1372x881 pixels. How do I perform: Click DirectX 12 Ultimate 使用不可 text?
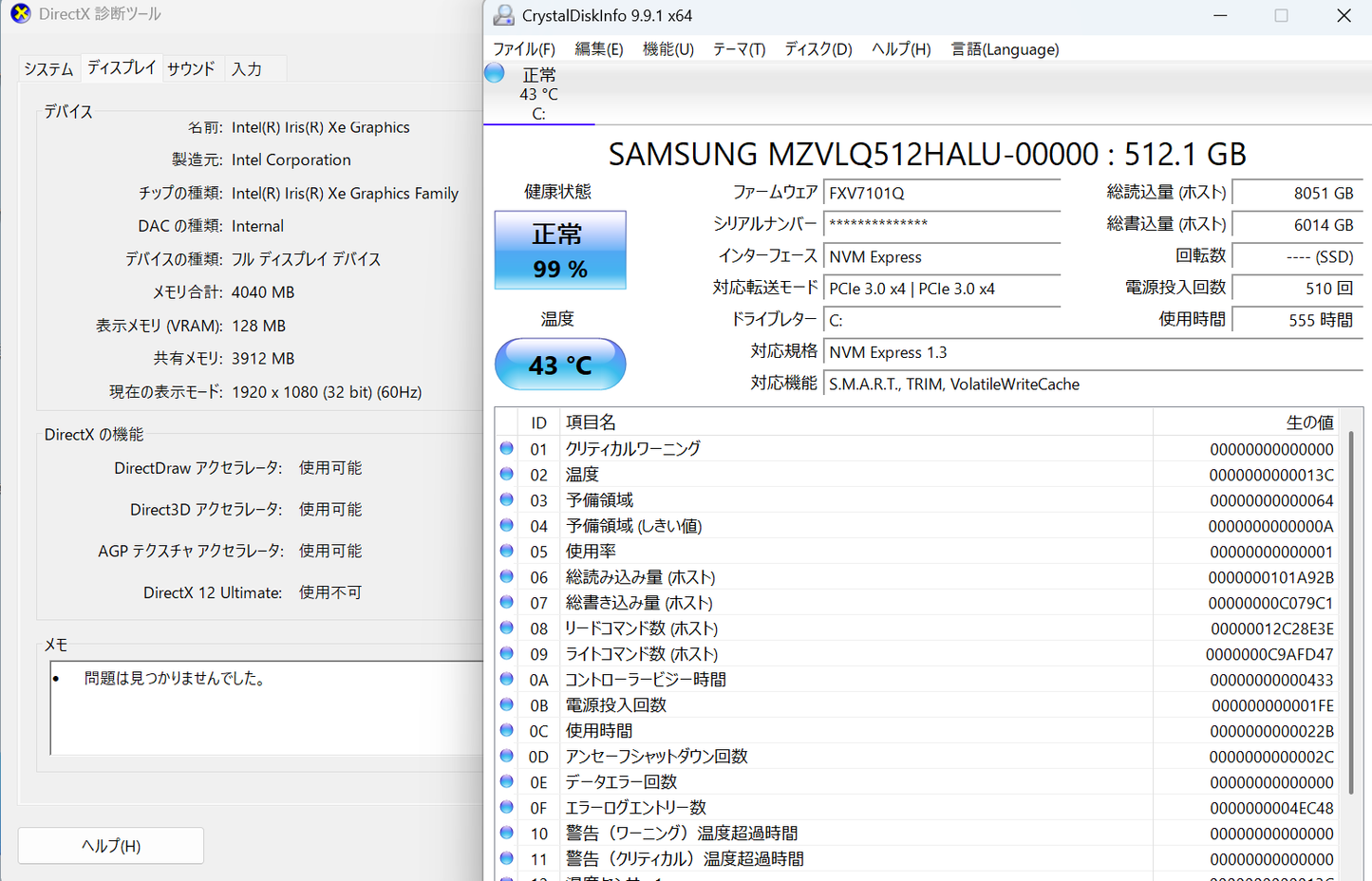253,592
